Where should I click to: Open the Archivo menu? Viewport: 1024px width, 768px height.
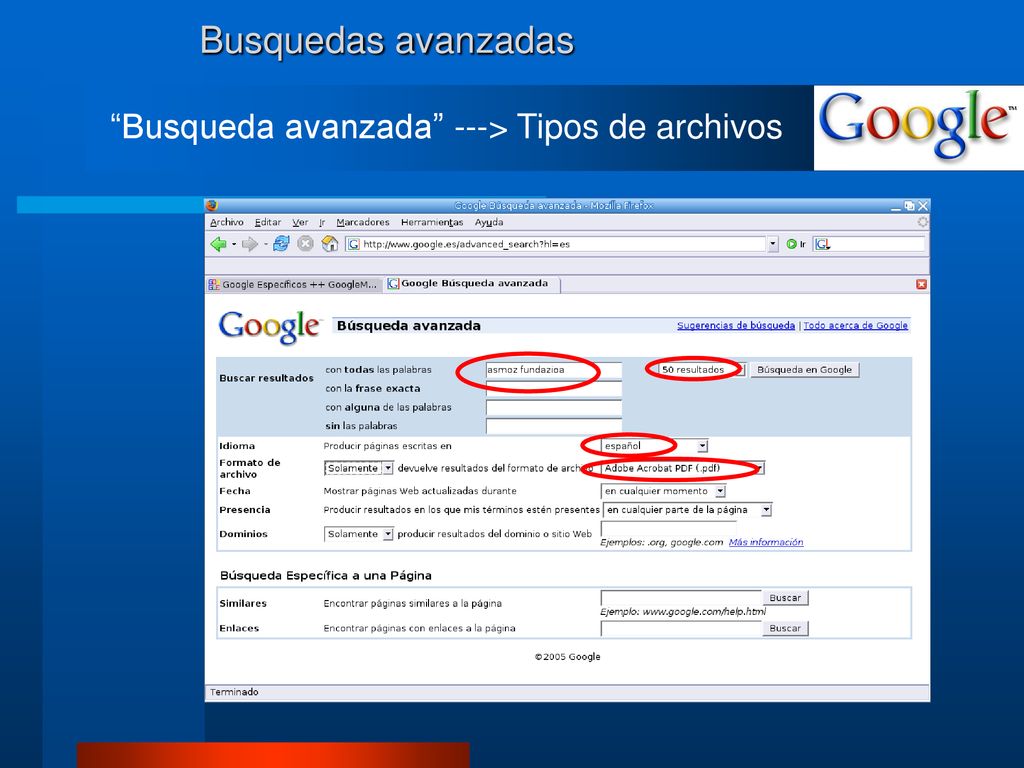[x=227, y=223]
